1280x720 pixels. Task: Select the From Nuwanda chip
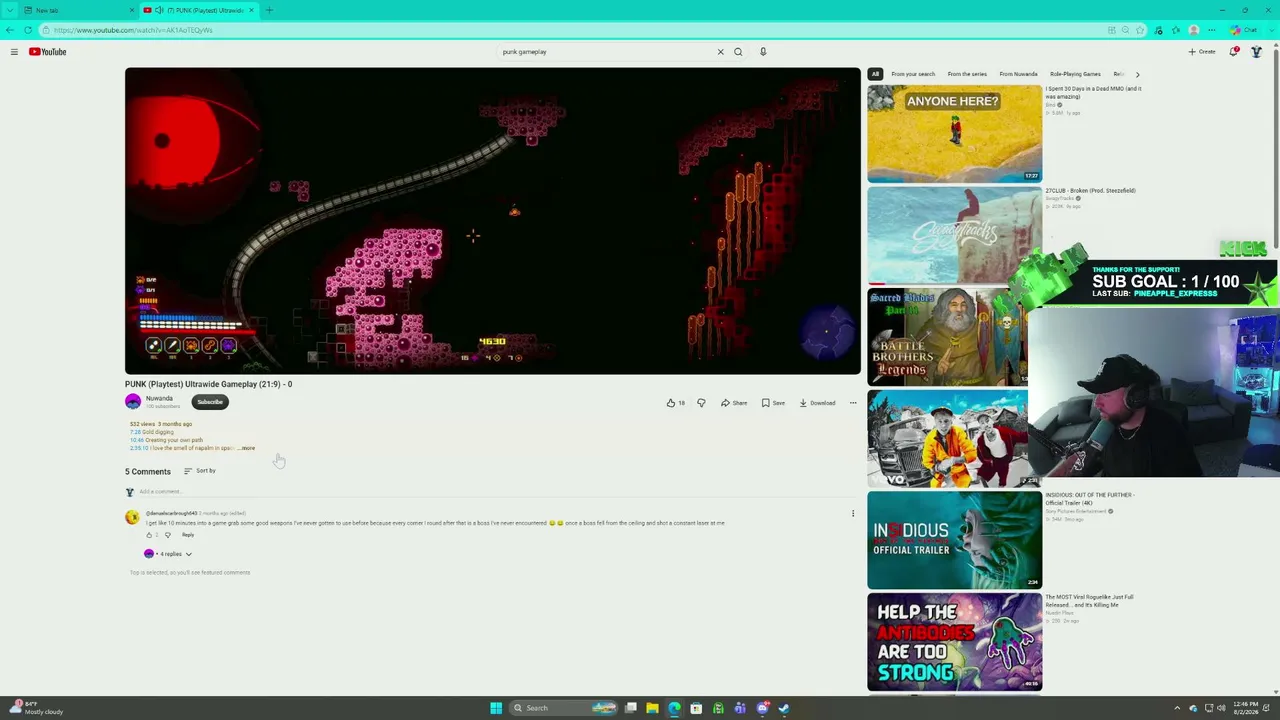tap(1019, 74)
